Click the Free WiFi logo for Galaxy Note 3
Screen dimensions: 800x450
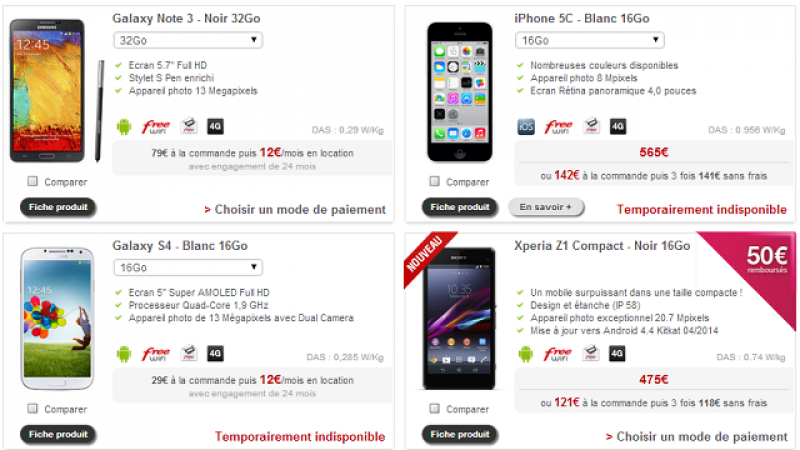tap(156, 127)
